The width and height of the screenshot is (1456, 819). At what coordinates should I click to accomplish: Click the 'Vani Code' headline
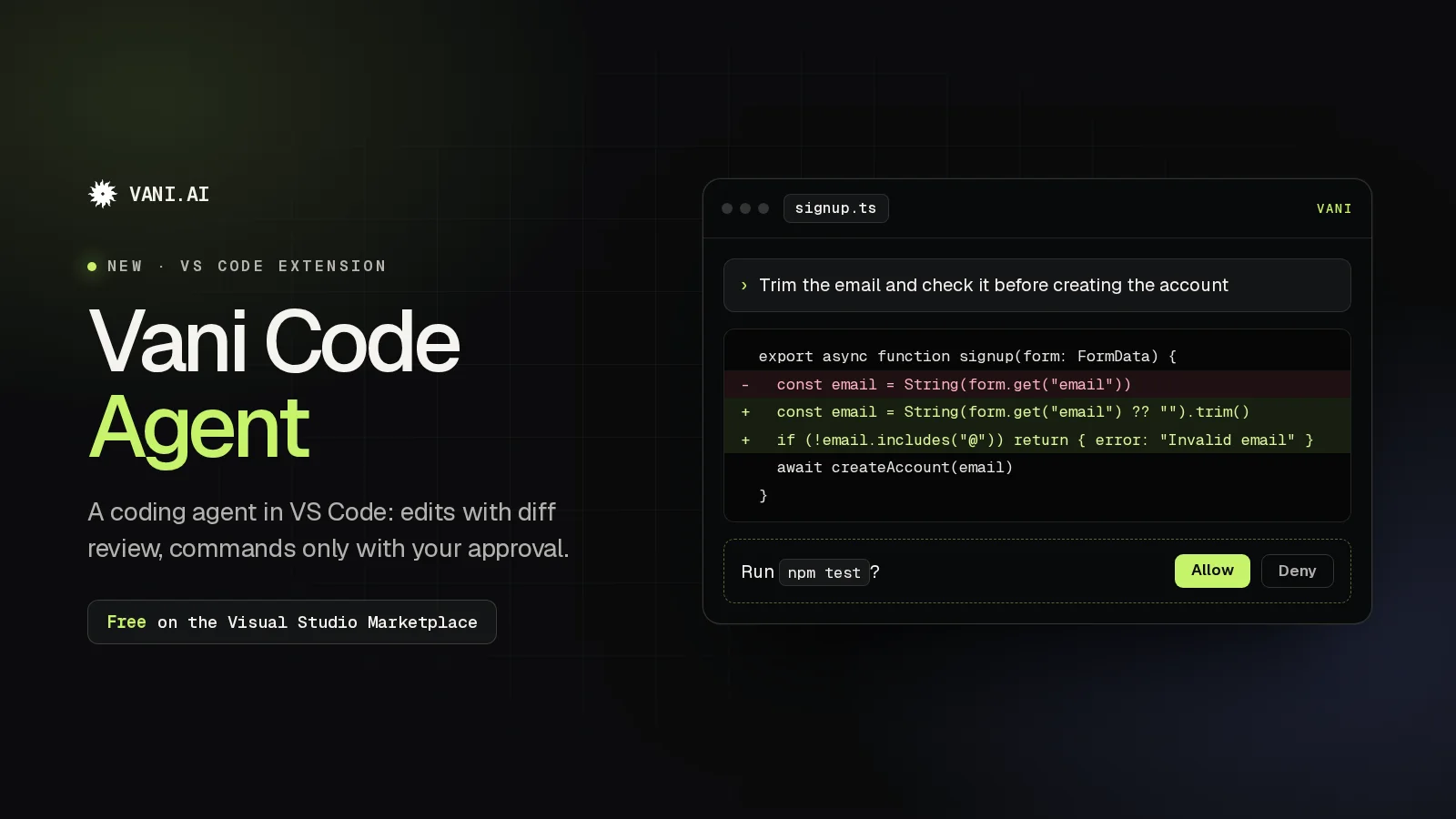[274, 341]
